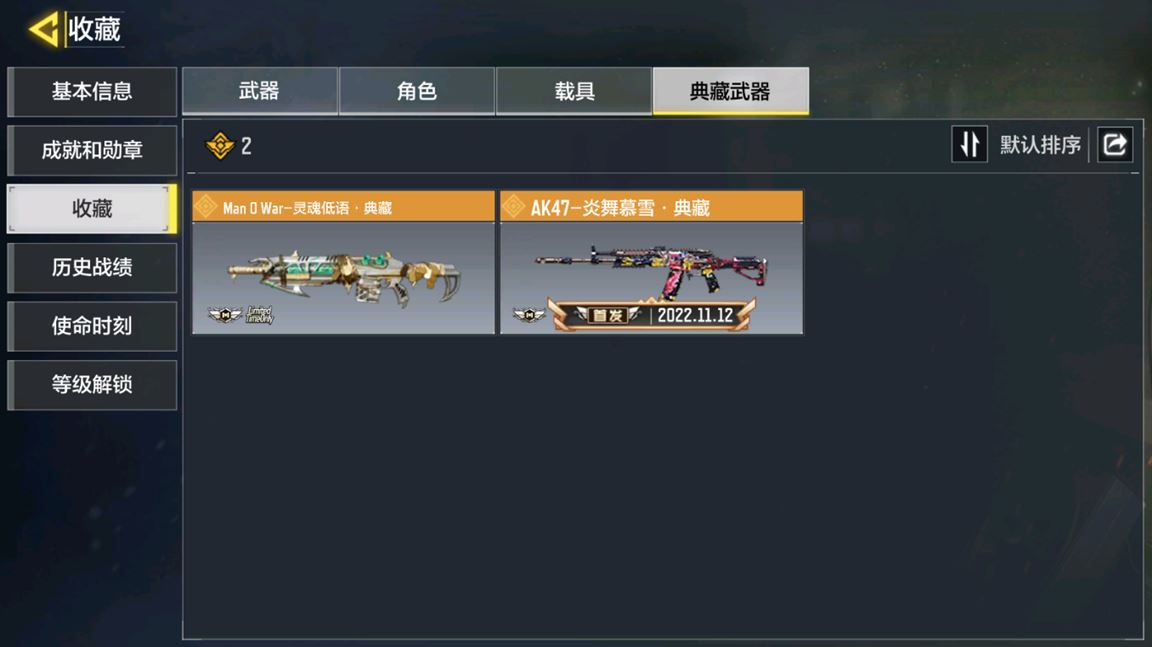Go to 历史战绩 page

(92, 267)
